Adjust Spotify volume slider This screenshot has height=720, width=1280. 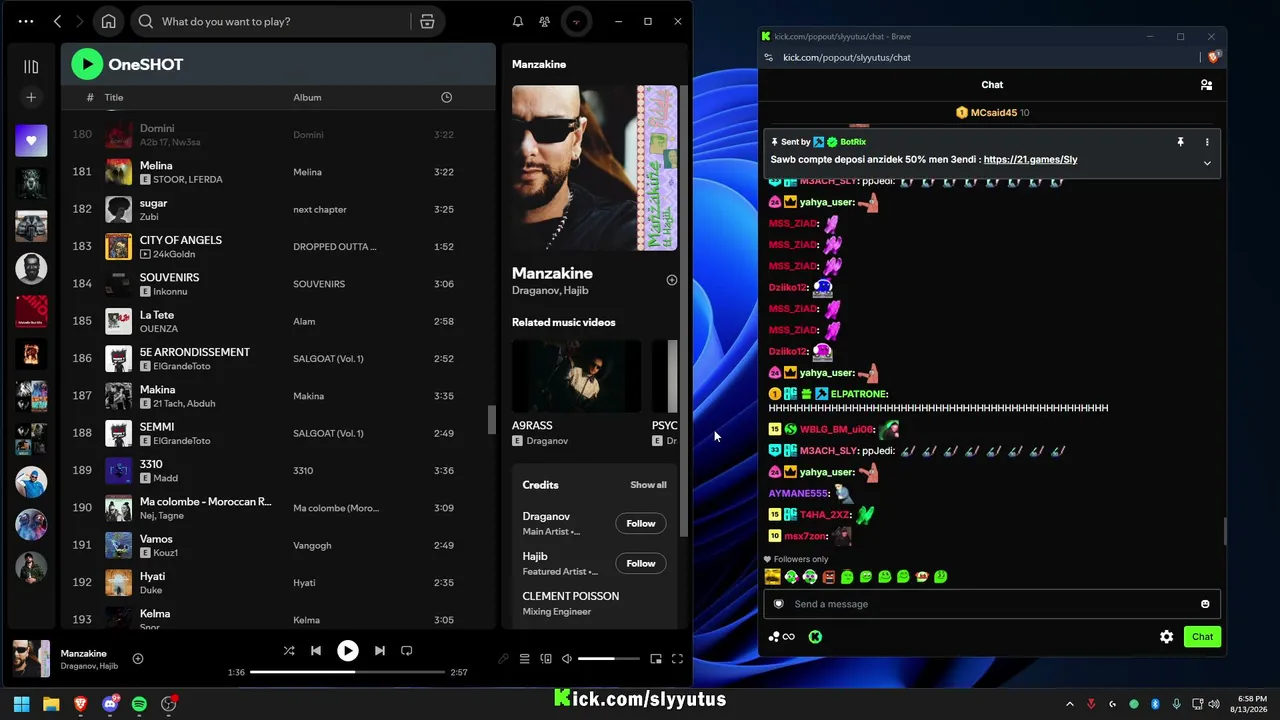pos(609,659)
